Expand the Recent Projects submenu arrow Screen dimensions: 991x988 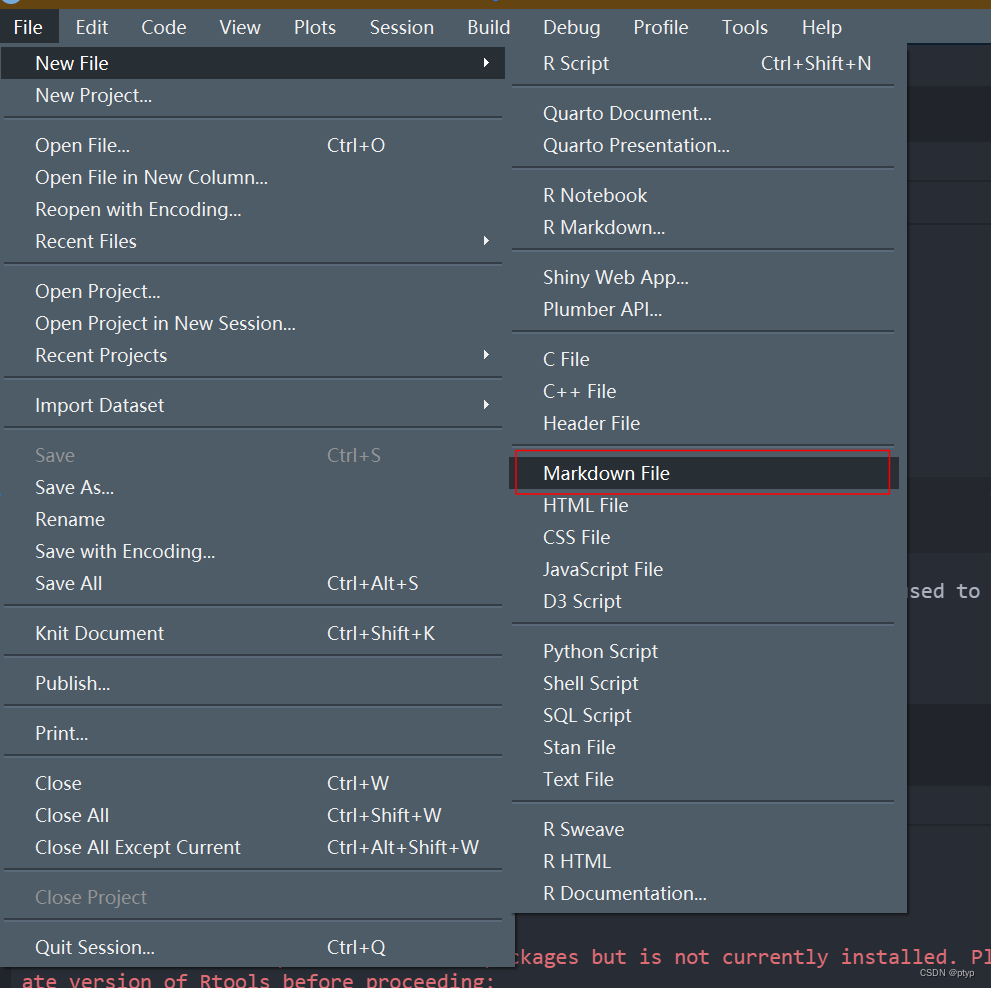(485, 355)
